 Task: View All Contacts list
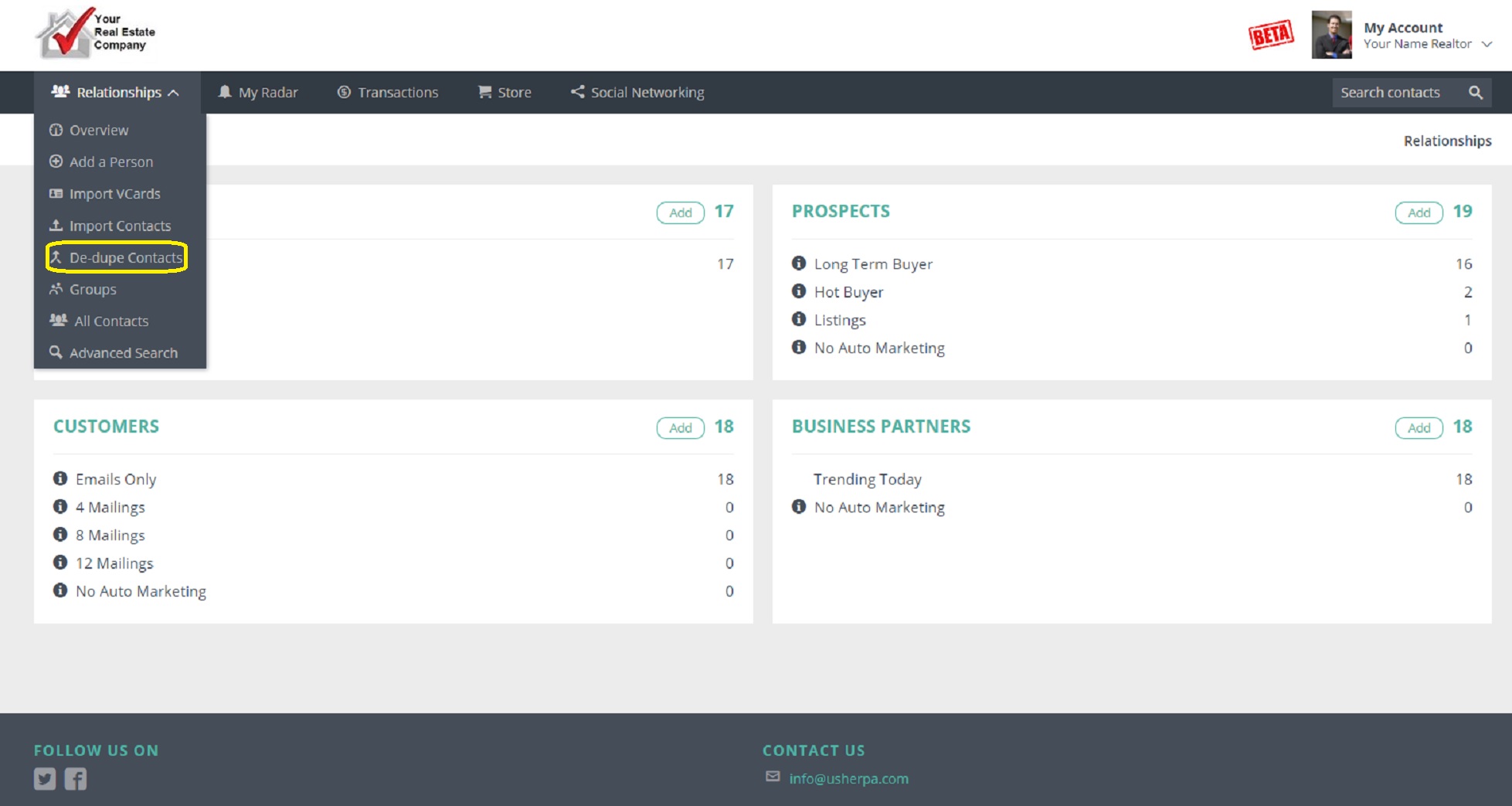(x=111, y=321)
